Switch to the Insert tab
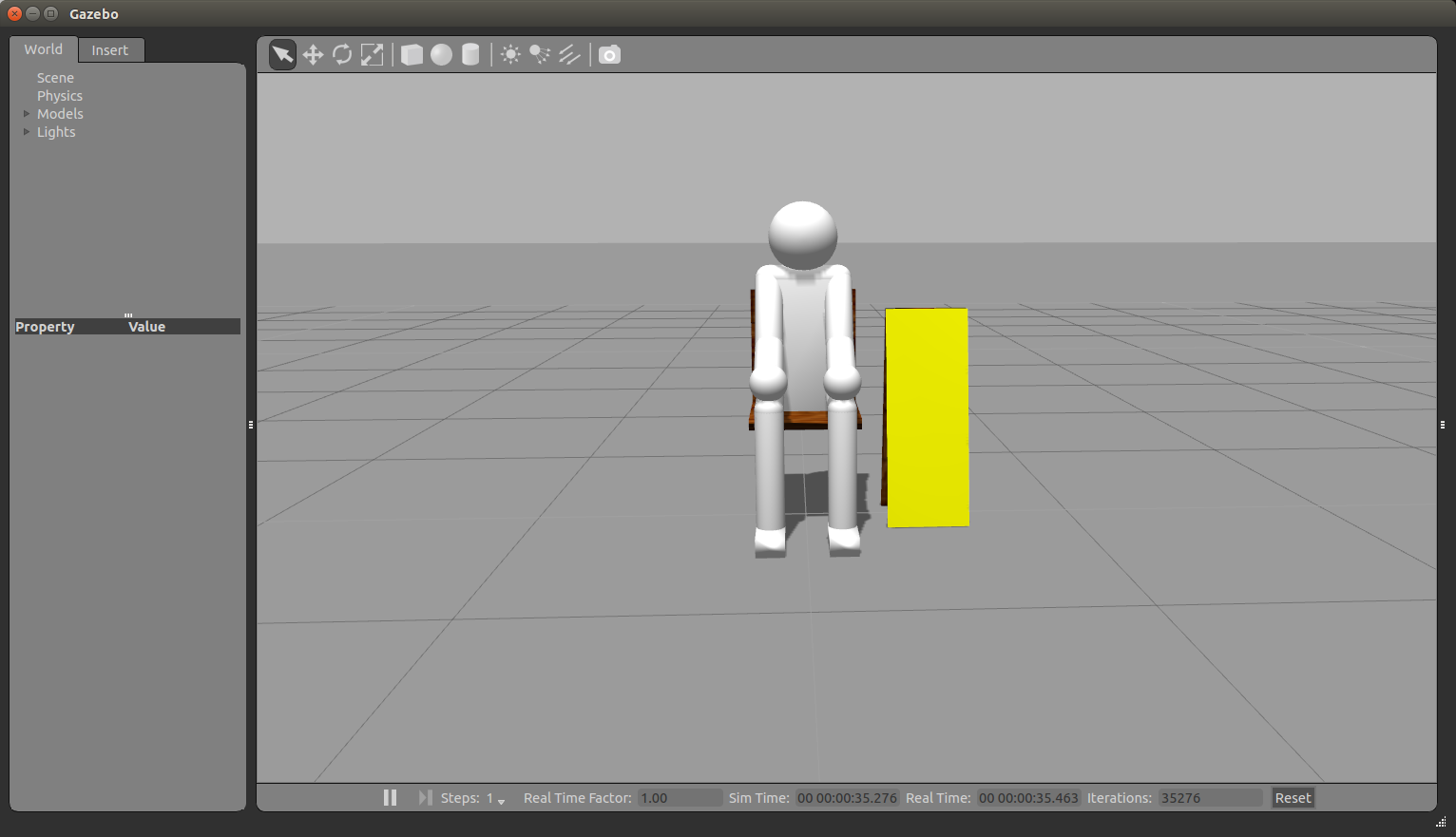1456x837 pixels. [109, 50]
